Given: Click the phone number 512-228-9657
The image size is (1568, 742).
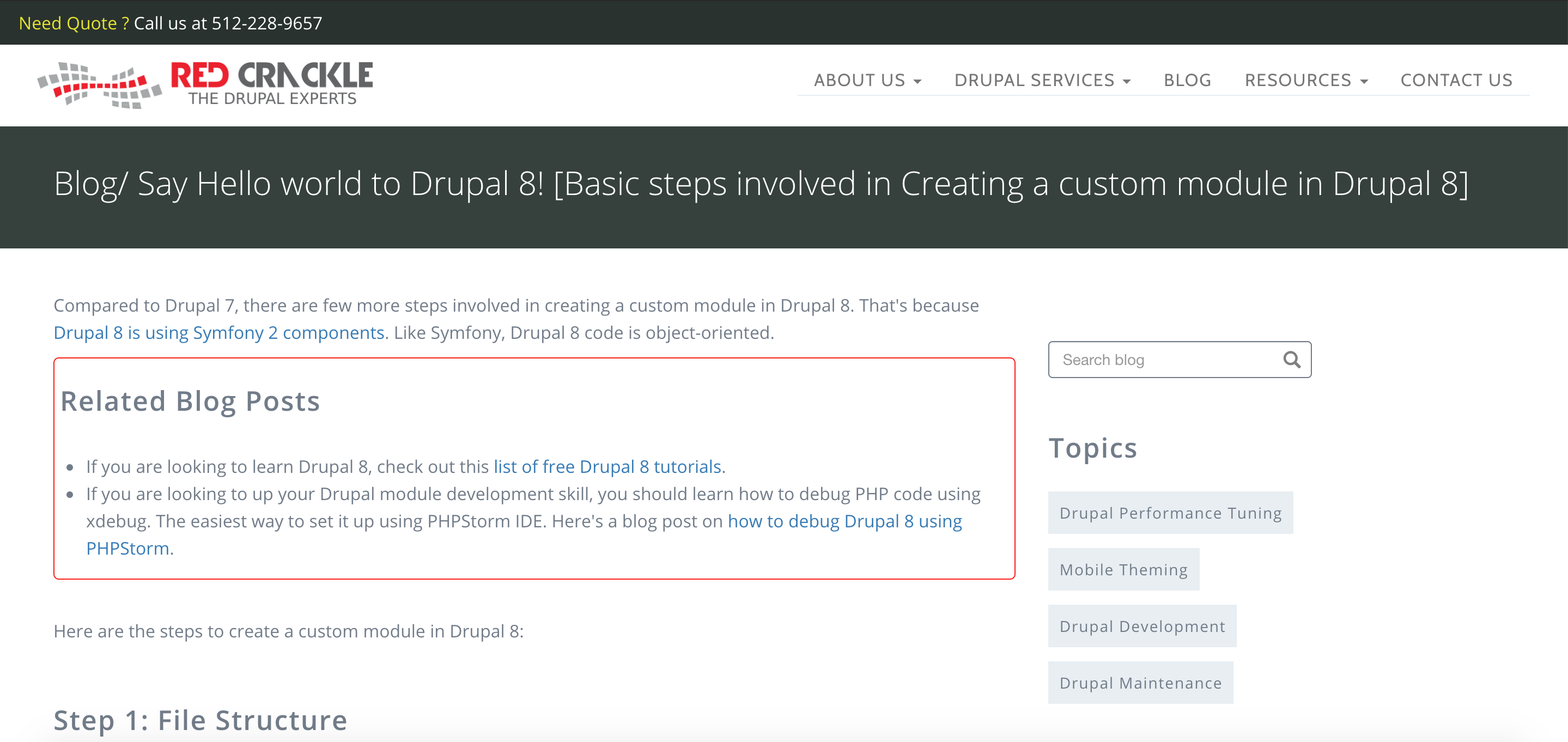Looking at the screenshot, I should 266,23.
